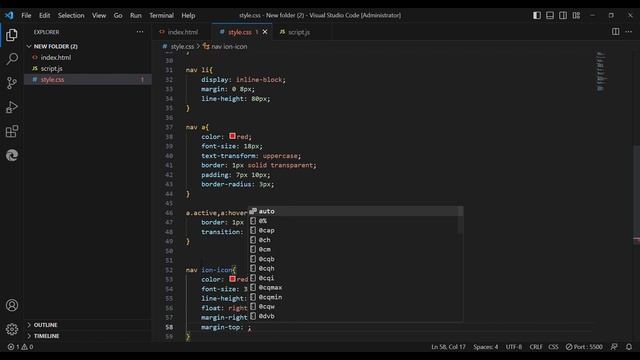640x360 pixels.
Task: Click the split editor right icon
Action: (615, 32)
